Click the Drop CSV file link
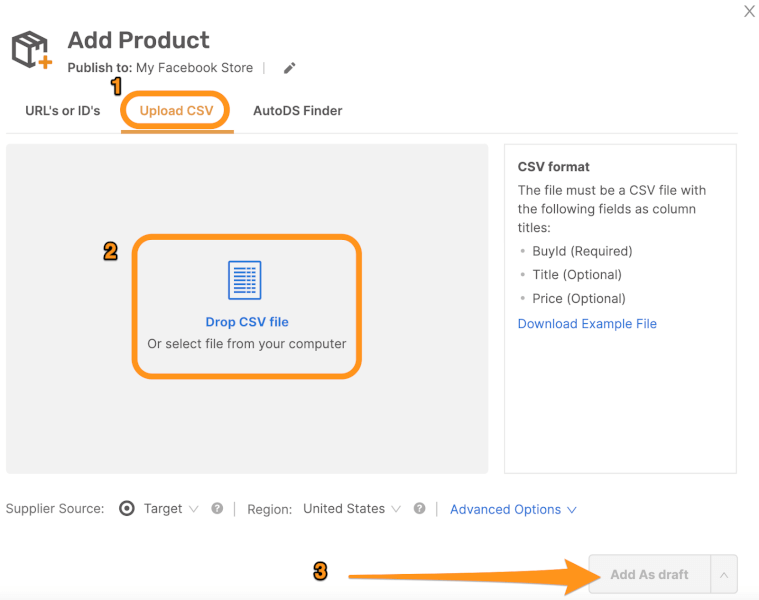 pyautogui.click(x=247, y=322)
